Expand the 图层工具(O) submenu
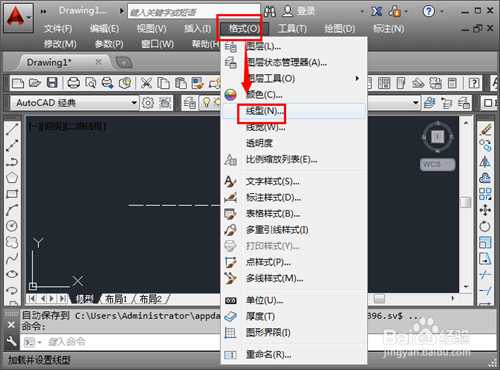The width and height of the screenshot is (500, 370). pyautogui.click(x=294, y=78)
